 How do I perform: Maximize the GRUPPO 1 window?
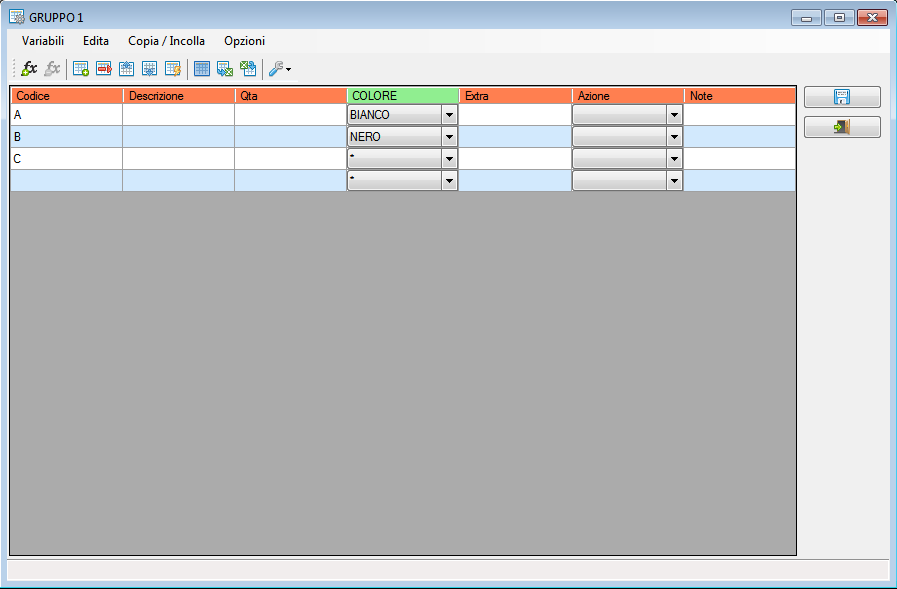(839, 18)
